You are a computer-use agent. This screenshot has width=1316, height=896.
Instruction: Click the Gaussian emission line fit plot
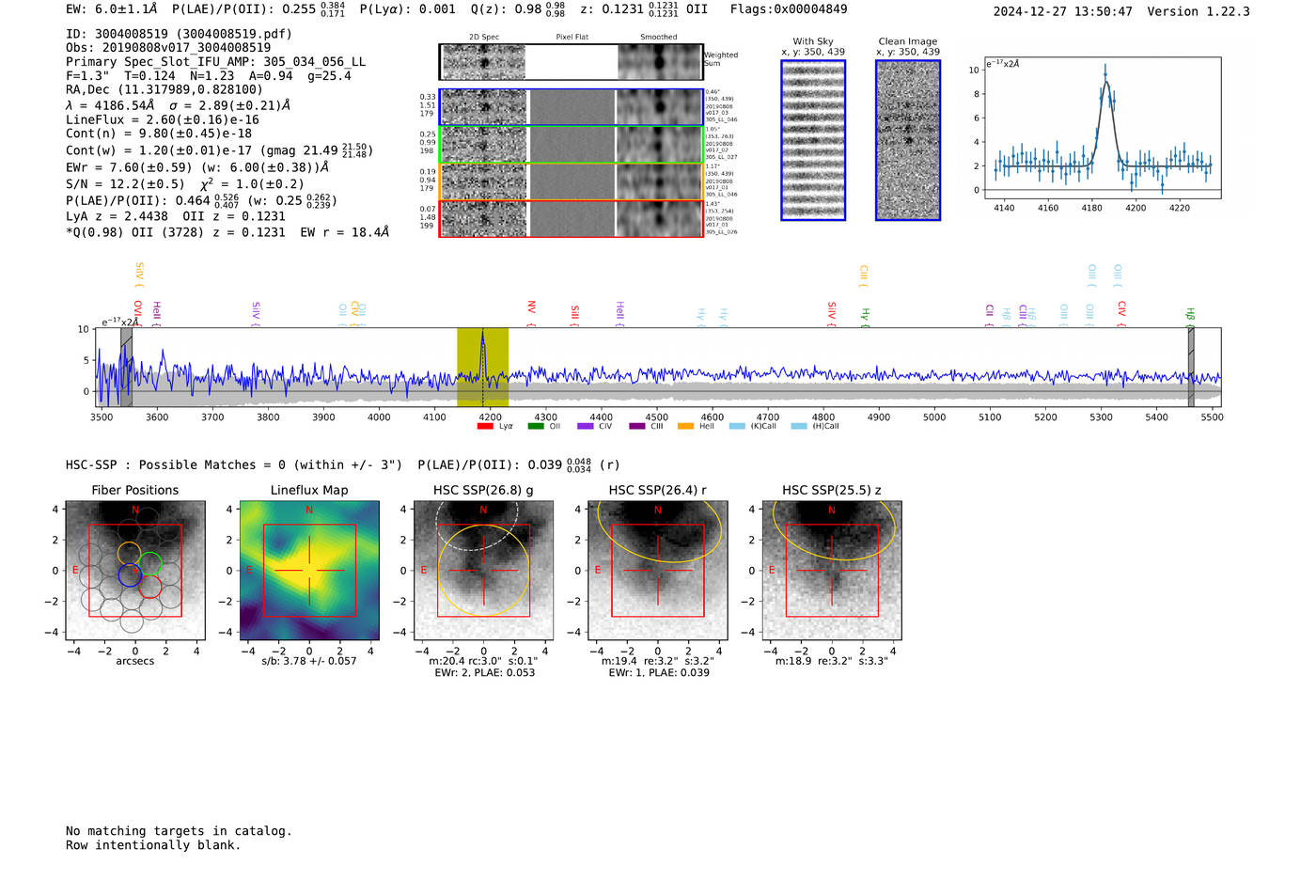pos(1103,127)
